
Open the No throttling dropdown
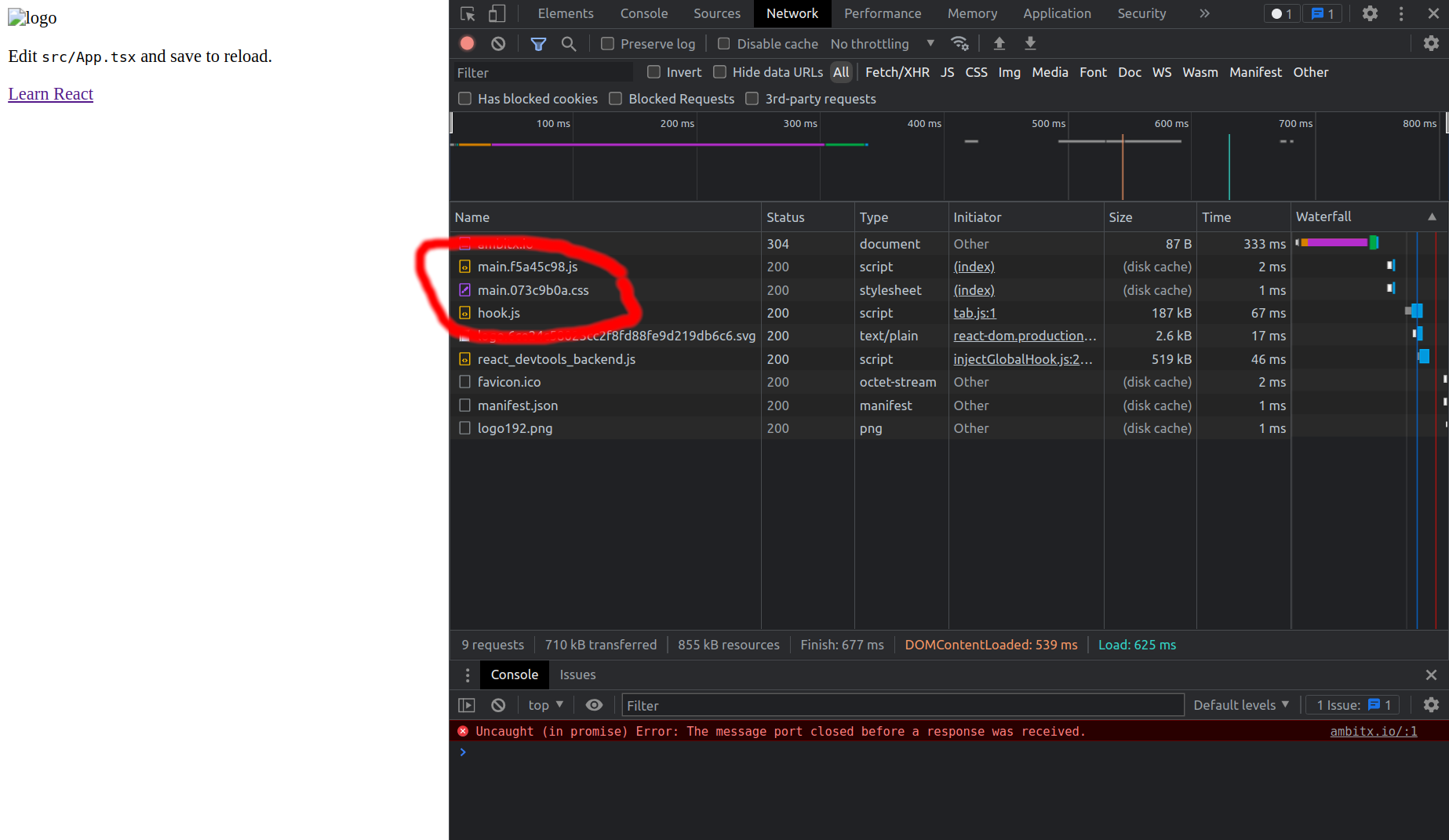[883, 44]
